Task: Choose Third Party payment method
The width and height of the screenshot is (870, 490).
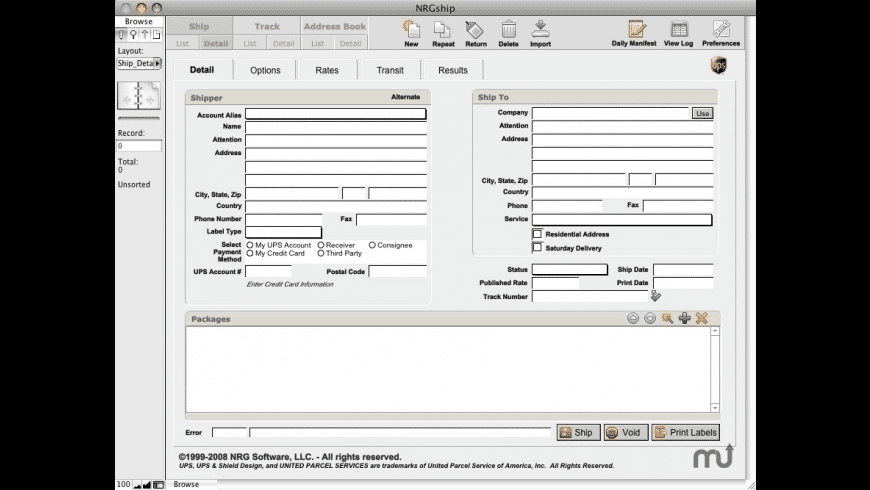Action: pos(321,254)
